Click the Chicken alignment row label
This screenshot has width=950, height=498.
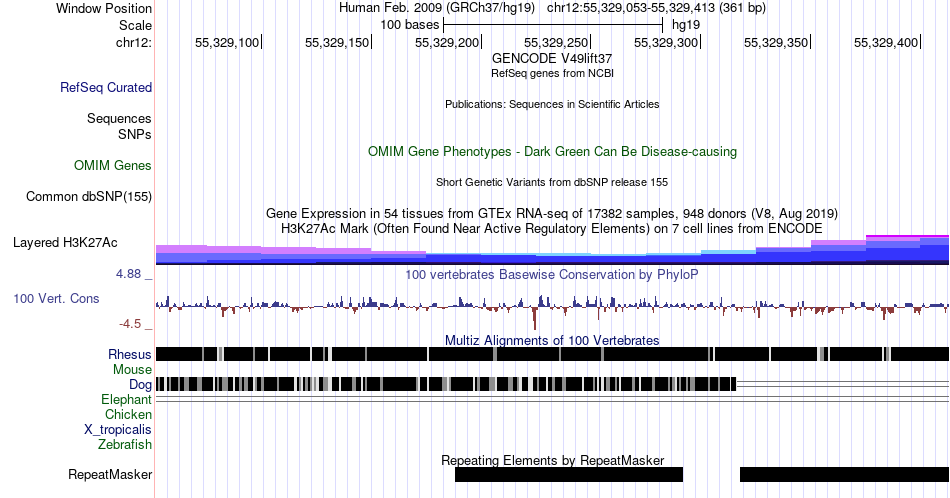tap(128, 414)
